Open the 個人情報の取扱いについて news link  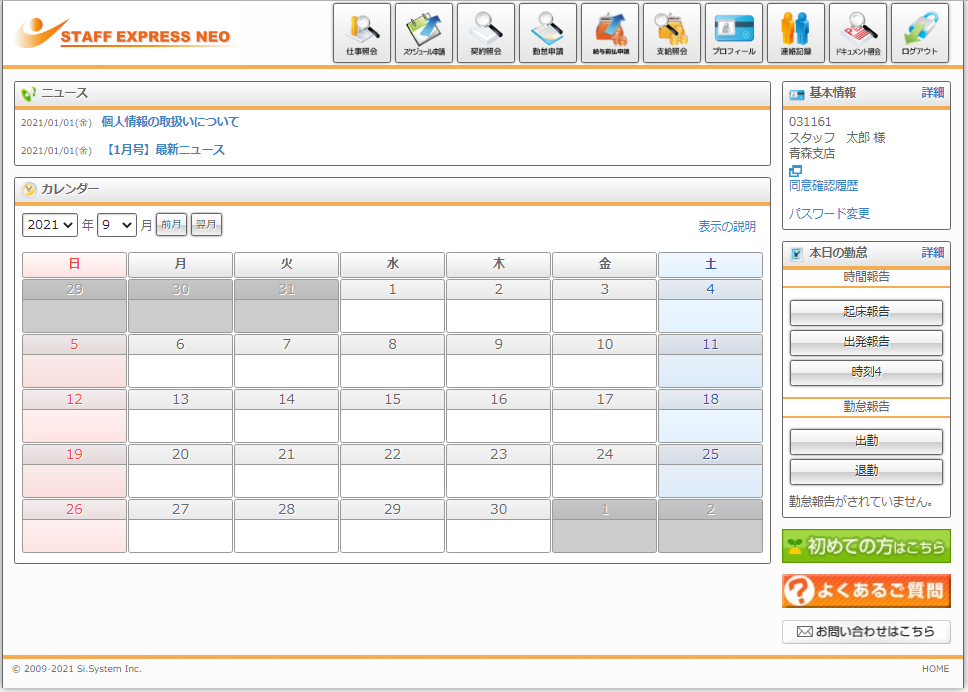(x=170, y=122)
